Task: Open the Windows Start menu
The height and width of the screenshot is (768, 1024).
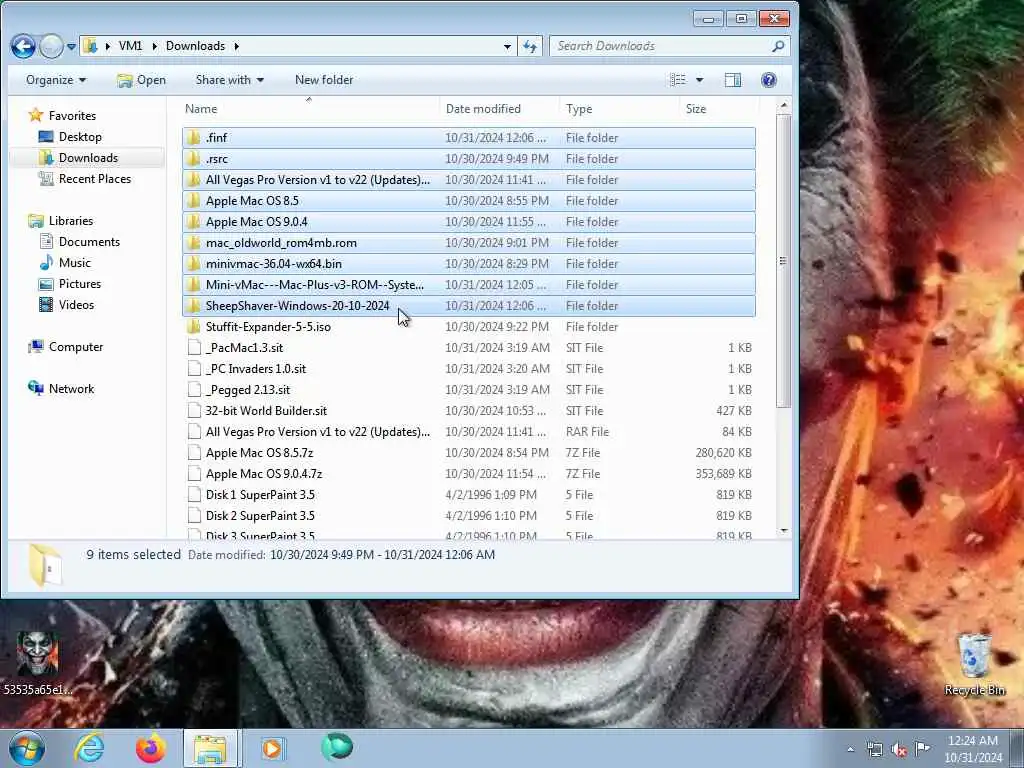Action: (27, 748)
